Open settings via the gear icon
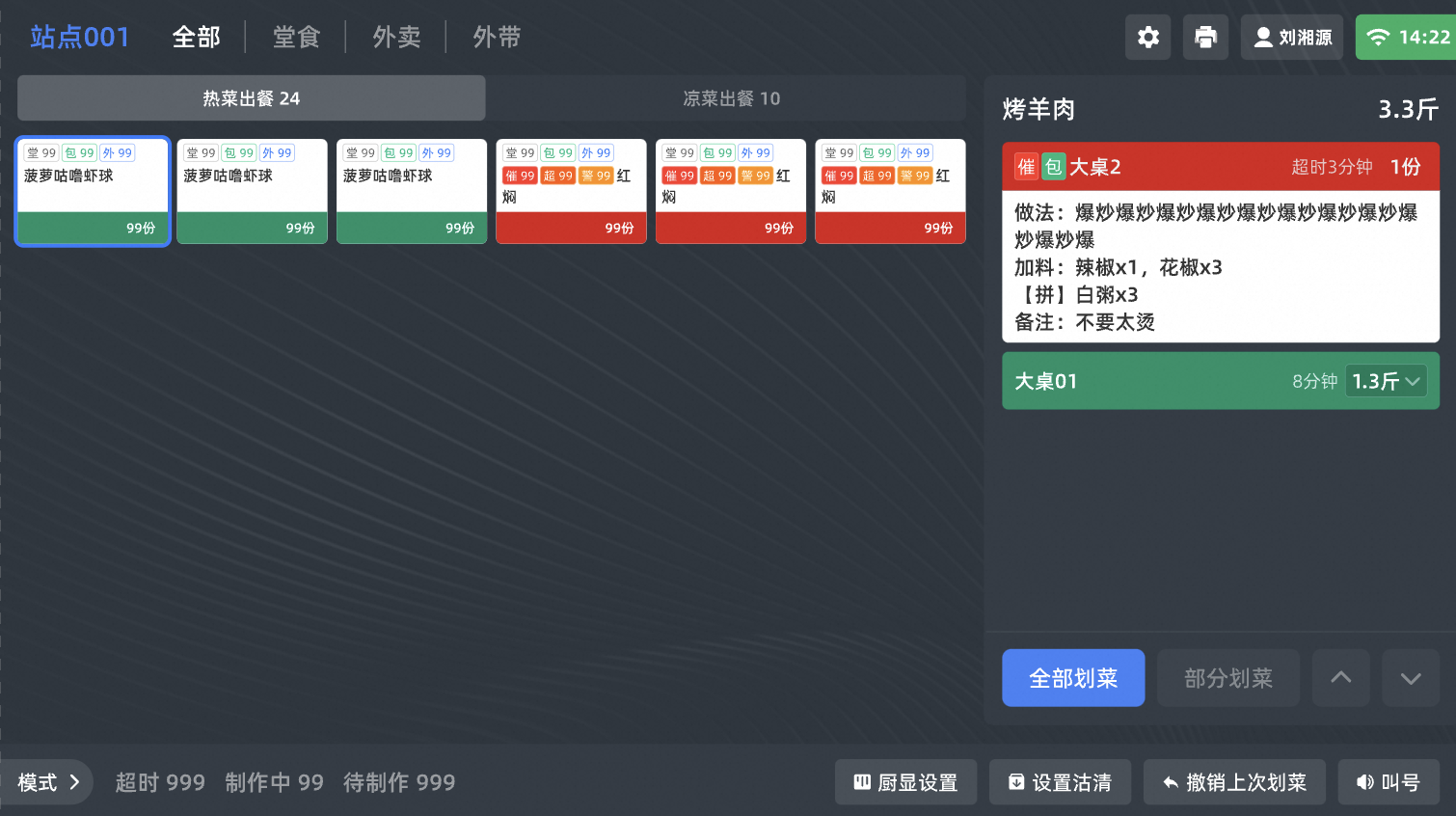Image resolution: width=1456 pixels, height=816 pixels. coord(1147,38)
